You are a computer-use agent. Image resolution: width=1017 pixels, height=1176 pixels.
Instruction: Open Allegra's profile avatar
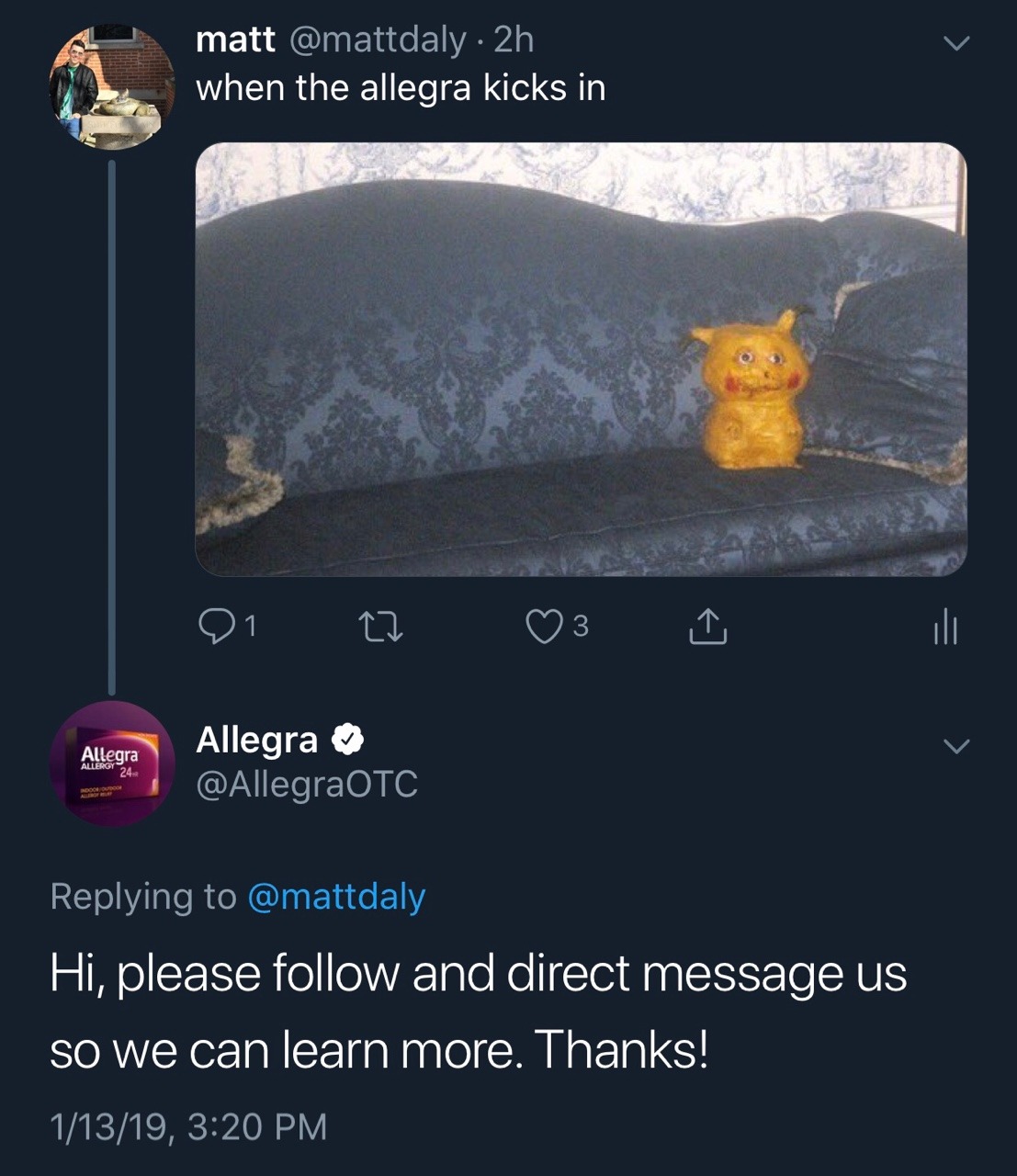click(111, 763)
